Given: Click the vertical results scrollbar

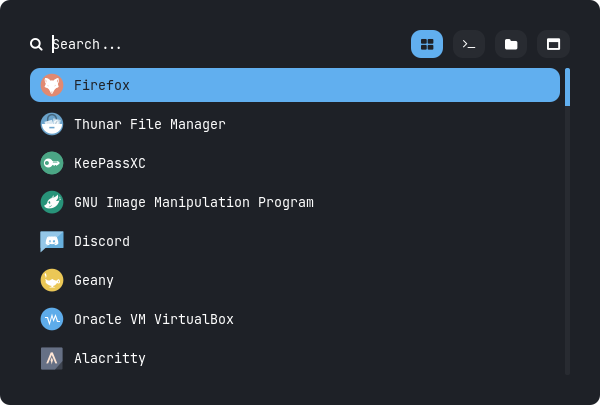Looking at the screenshot, I should point(567,220).
